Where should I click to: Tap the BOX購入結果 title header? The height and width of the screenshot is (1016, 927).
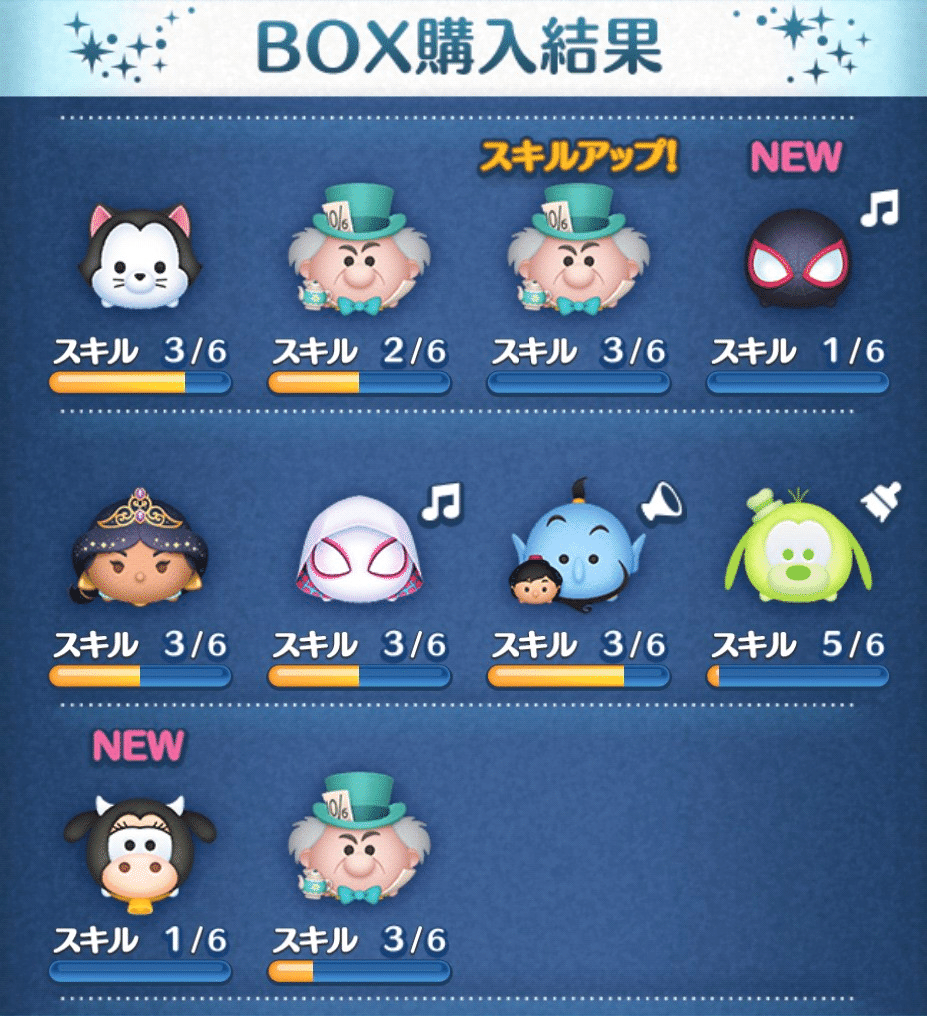459,47
